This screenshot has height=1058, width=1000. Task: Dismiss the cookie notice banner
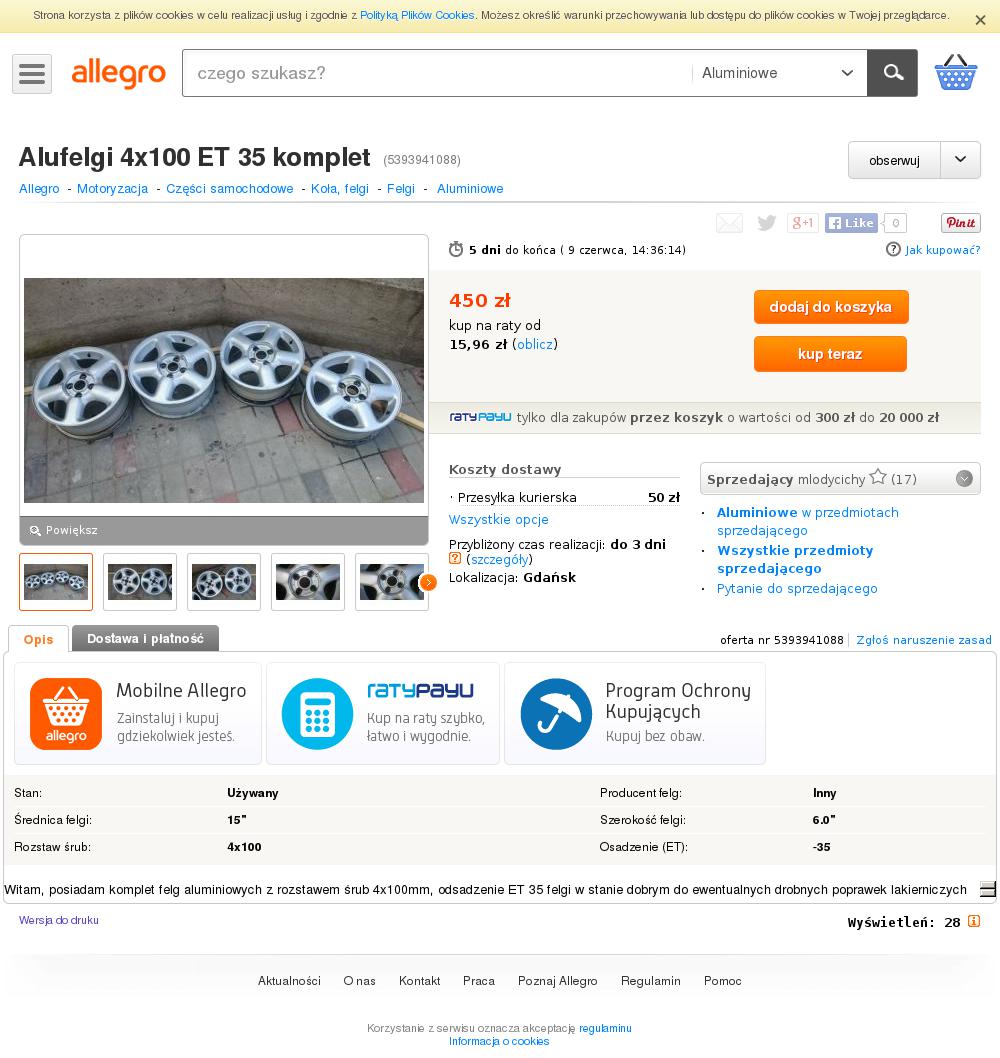980,20
